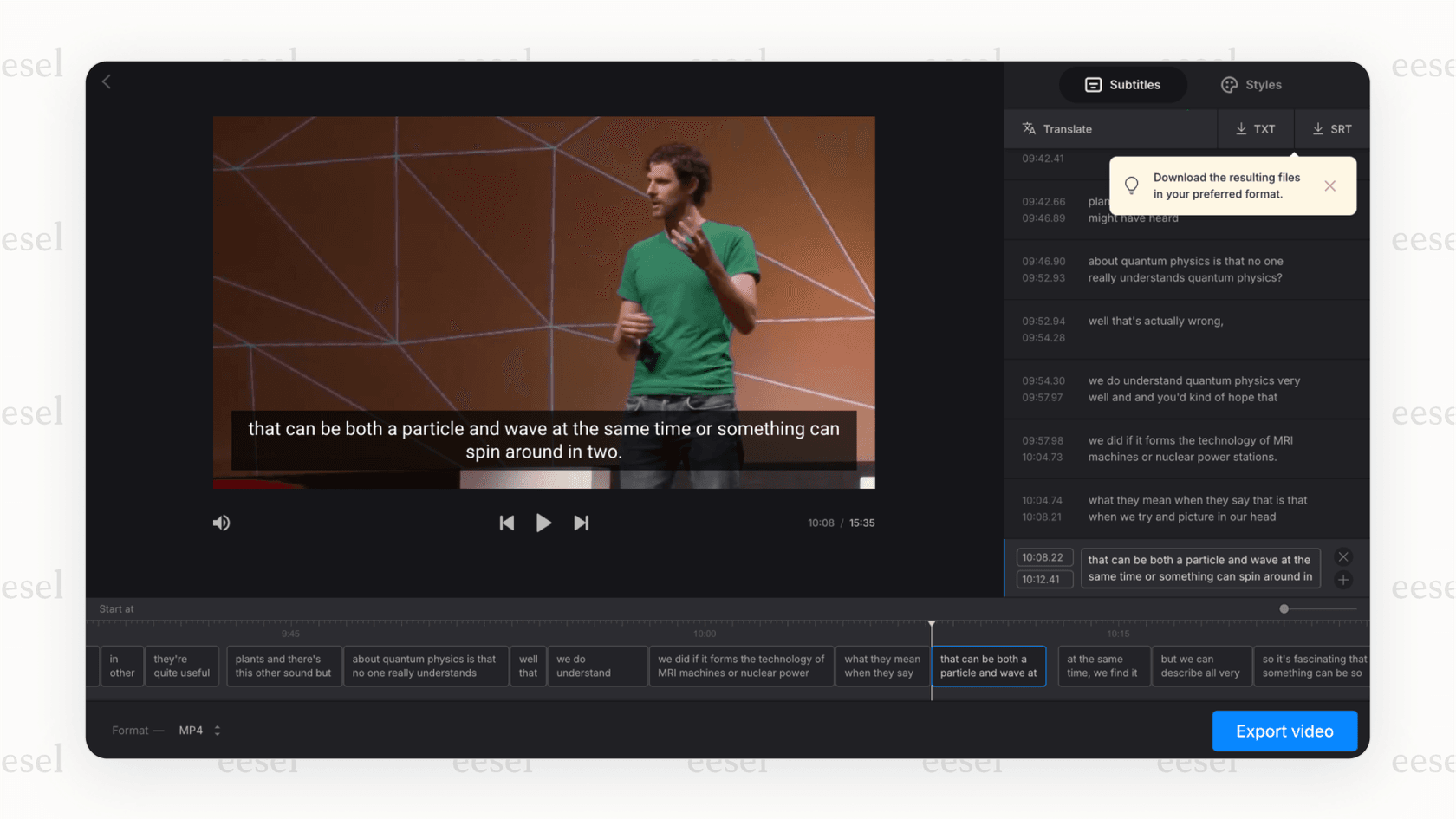1456x819 pixels.
Task: Edit the current subtitle text box
Action: [x=1200, y=568]
